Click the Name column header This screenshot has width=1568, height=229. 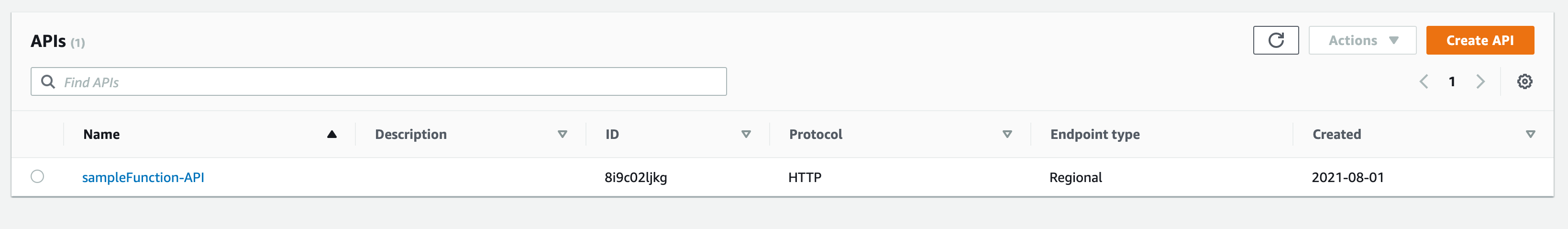point(102,135)
